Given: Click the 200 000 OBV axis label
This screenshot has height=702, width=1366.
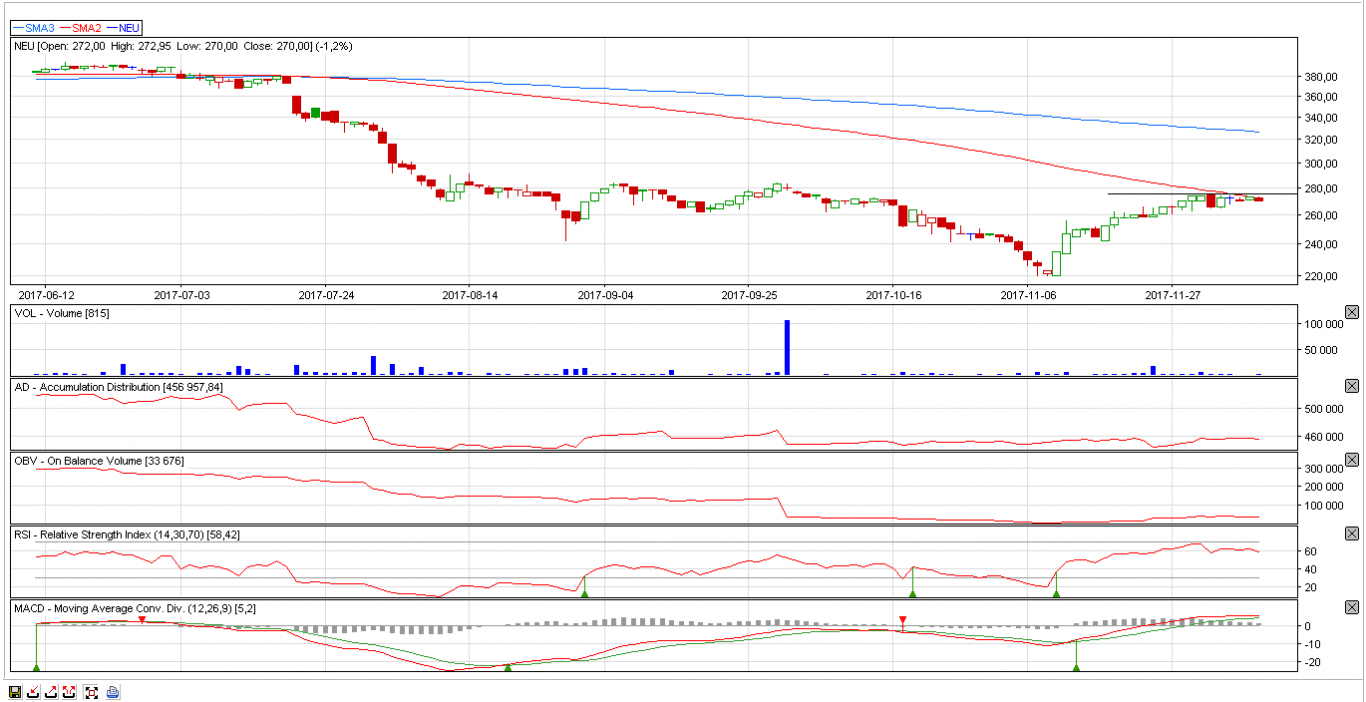Looking at the screenshot, I should coord(1323,487).
